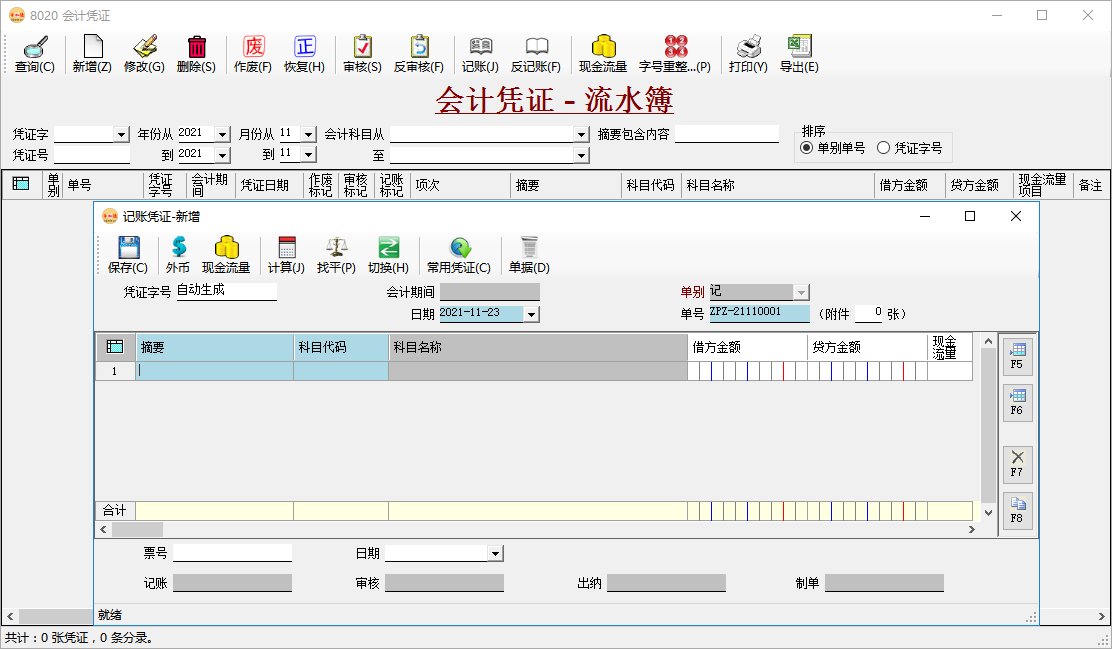
Task: Open the 审核 (Audit) function
Action: coord(361,53)
